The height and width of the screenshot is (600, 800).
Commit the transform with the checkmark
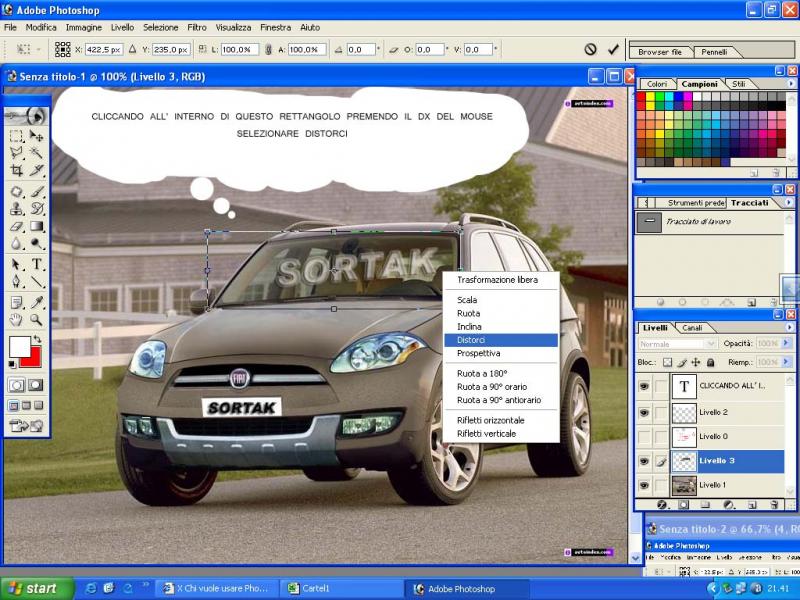tap(613, 49)
